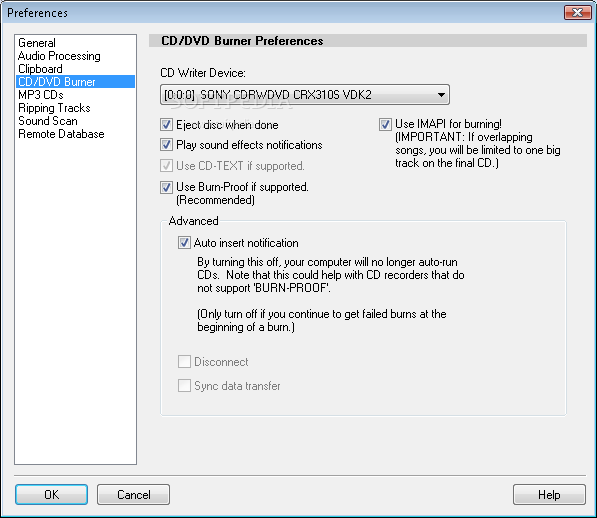This screenshot has width=597, height=518.
Task: Confirm settings with OK button
Action: point(51,494)
